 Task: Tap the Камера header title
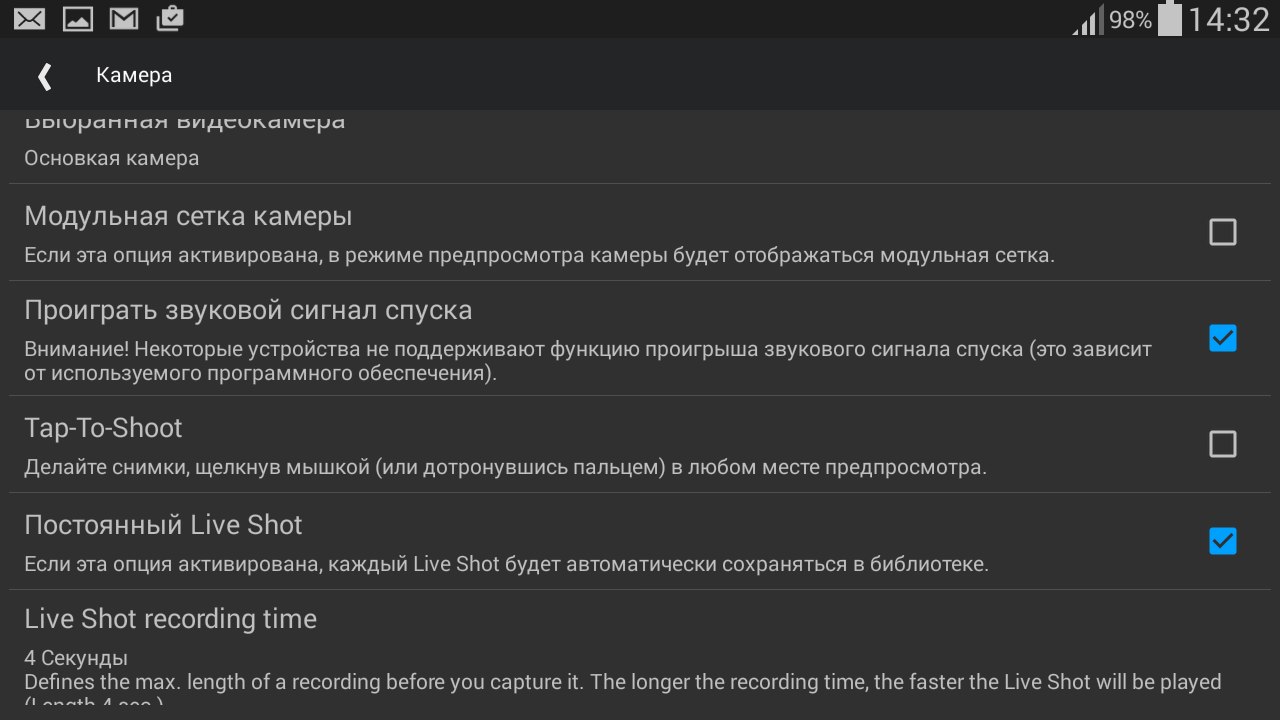(x=134, y=76)
